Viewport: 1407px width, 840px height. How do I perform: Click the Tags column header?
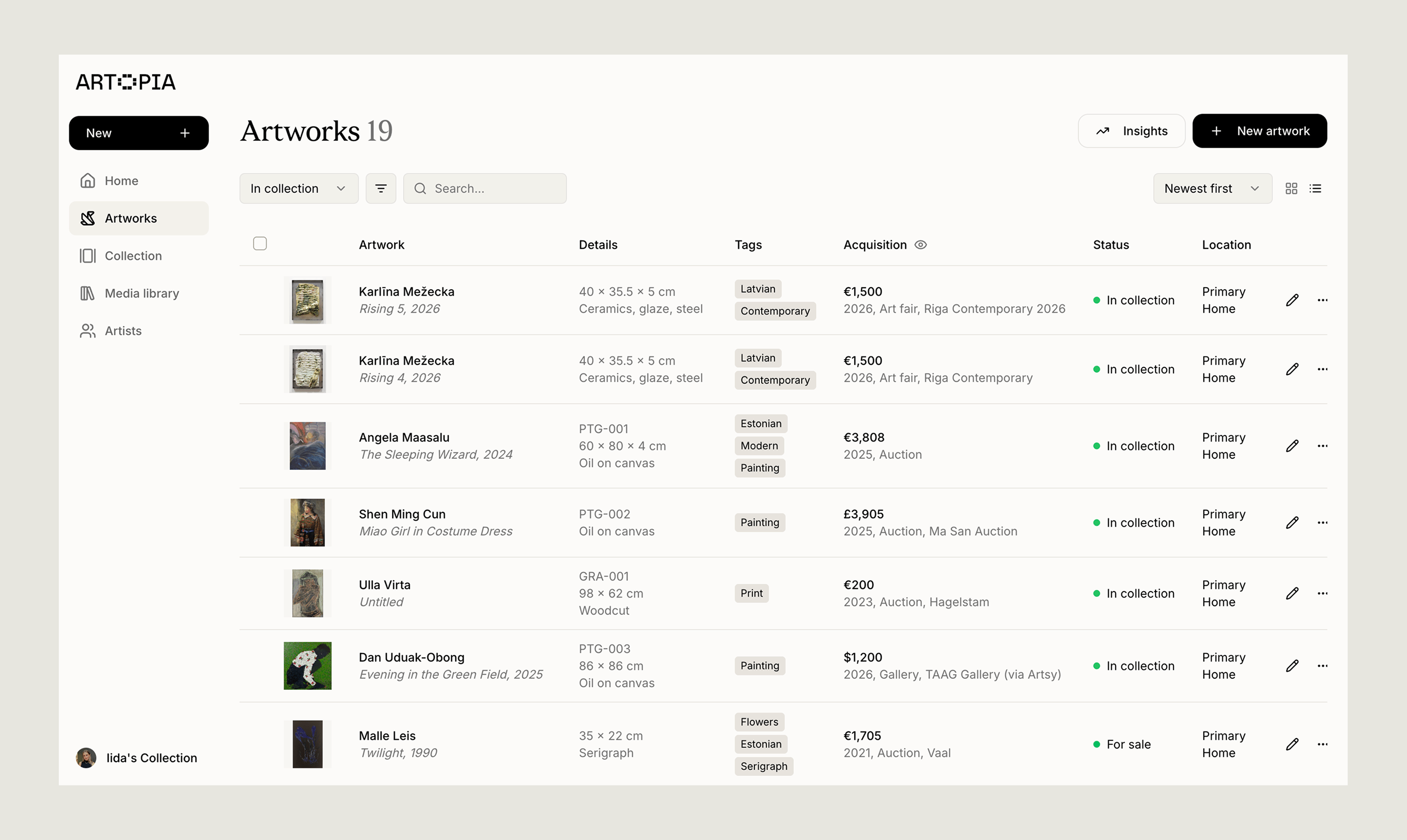point(748,245)
